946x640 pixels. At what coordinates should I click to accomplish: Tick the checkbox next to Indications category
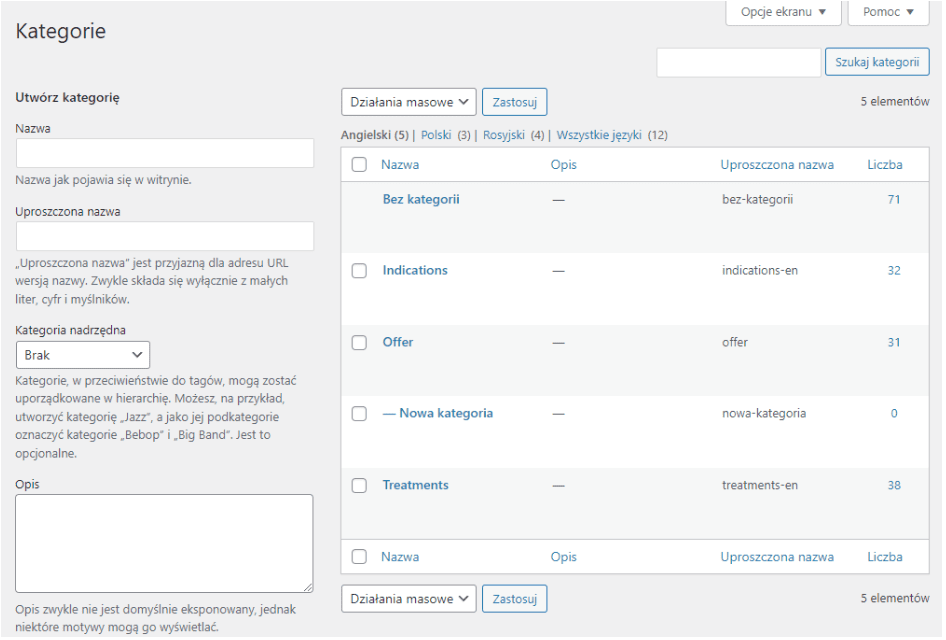tap(359, 271)
